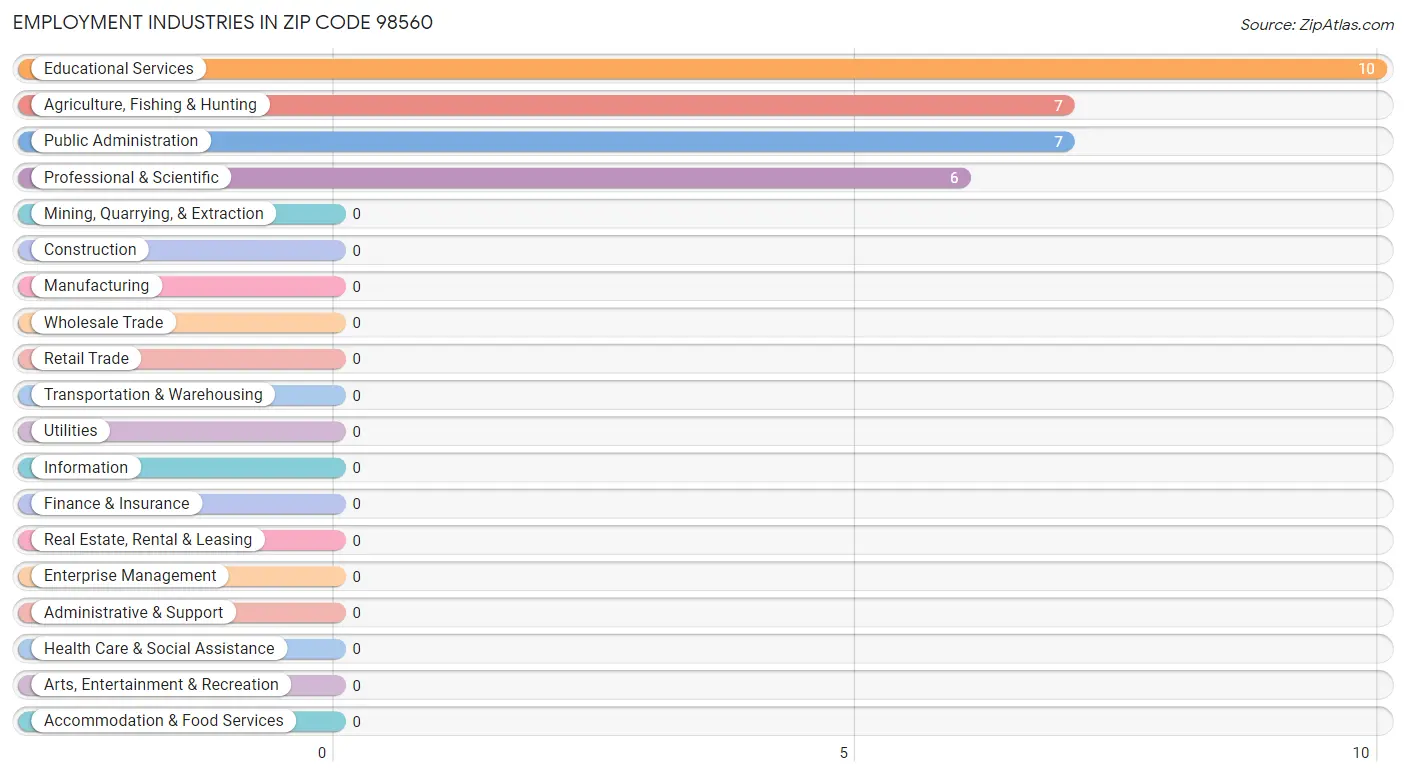The image size is (1406, 776).
Task: Select the Information label
Action: (x=86, y=468)
